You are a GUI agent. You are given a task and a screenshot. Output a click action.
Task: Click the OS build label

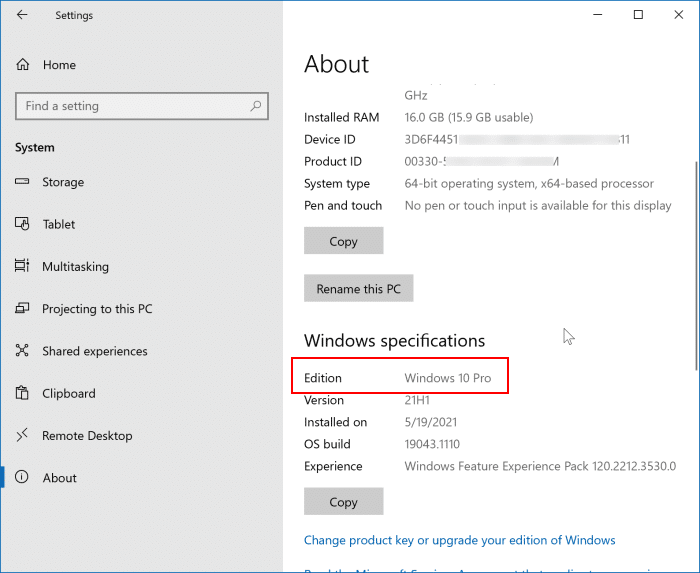[327, 444]
